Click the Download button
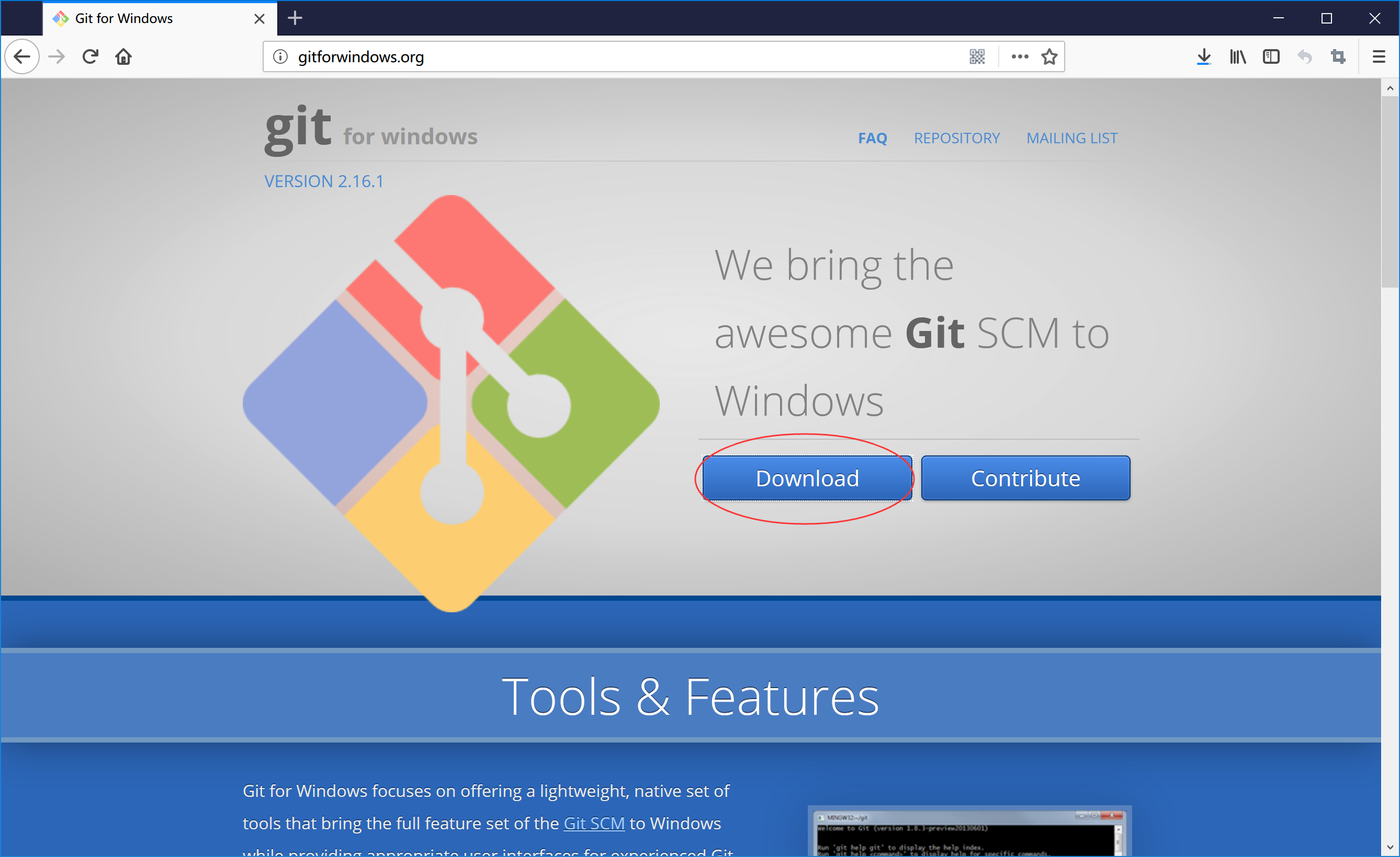 point(807,478)
